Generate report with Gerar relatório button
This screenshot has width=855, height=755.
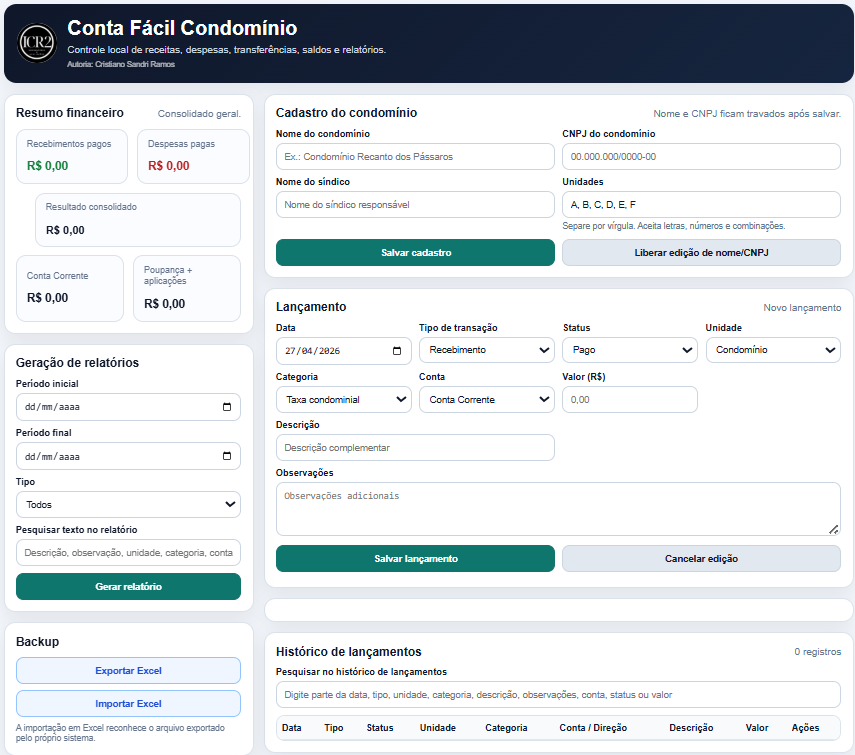pyautogui.click(x=128, y=587)
